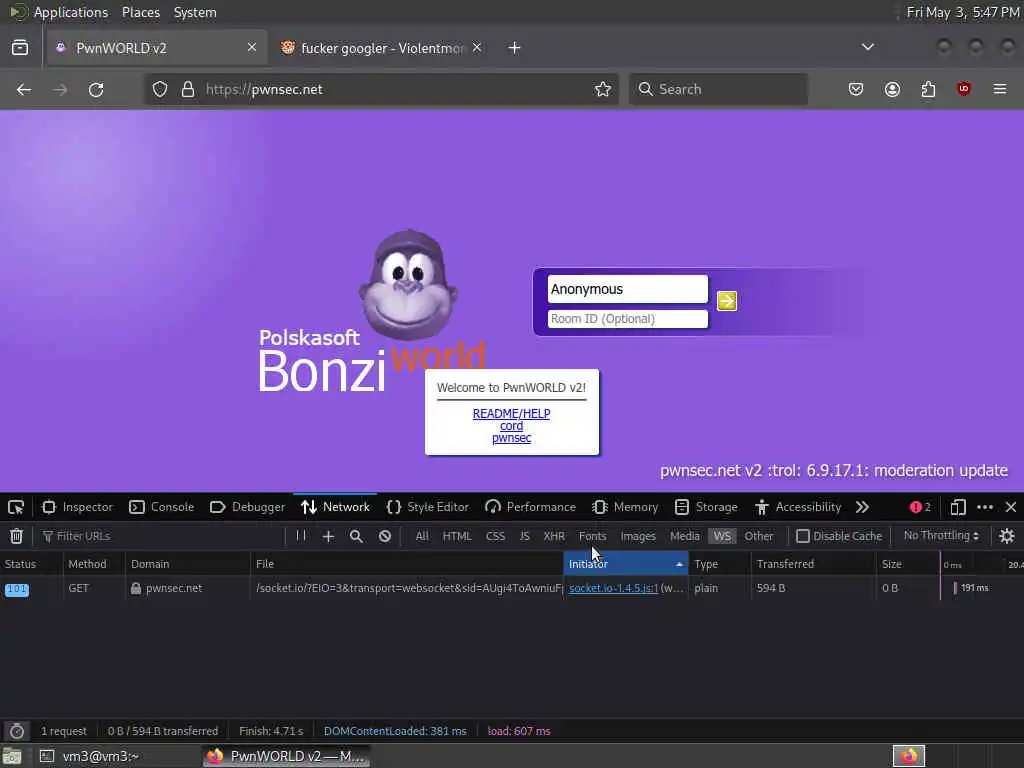Switch to the Console tab
The image size is (1024, 768).
[x=161, y=507]
